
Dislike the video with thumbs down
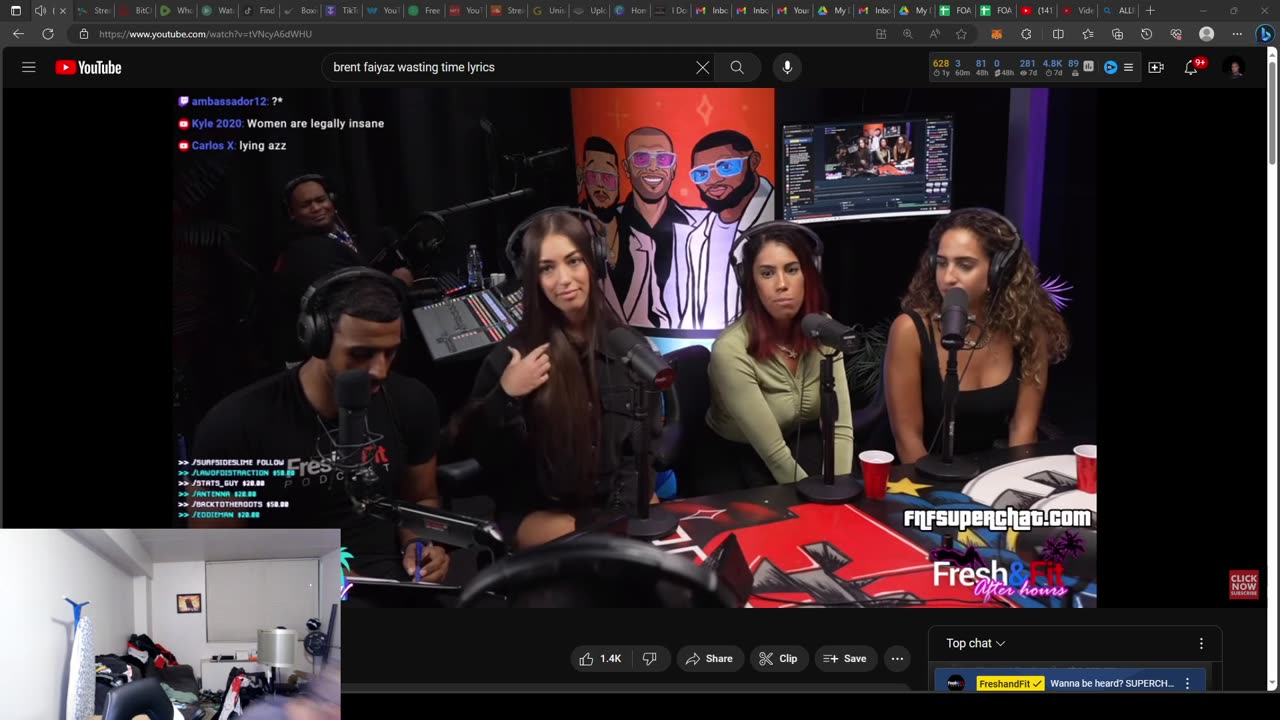coord(649,658)
